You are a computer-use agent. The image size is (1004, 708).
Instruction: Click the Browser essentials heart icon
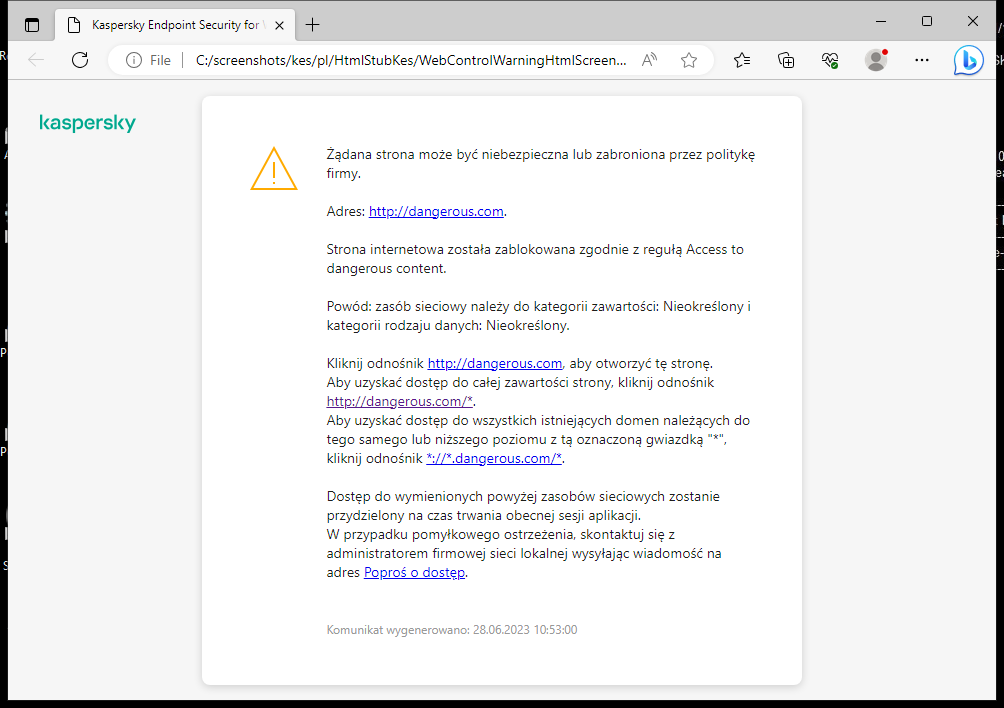coord(830,60)
